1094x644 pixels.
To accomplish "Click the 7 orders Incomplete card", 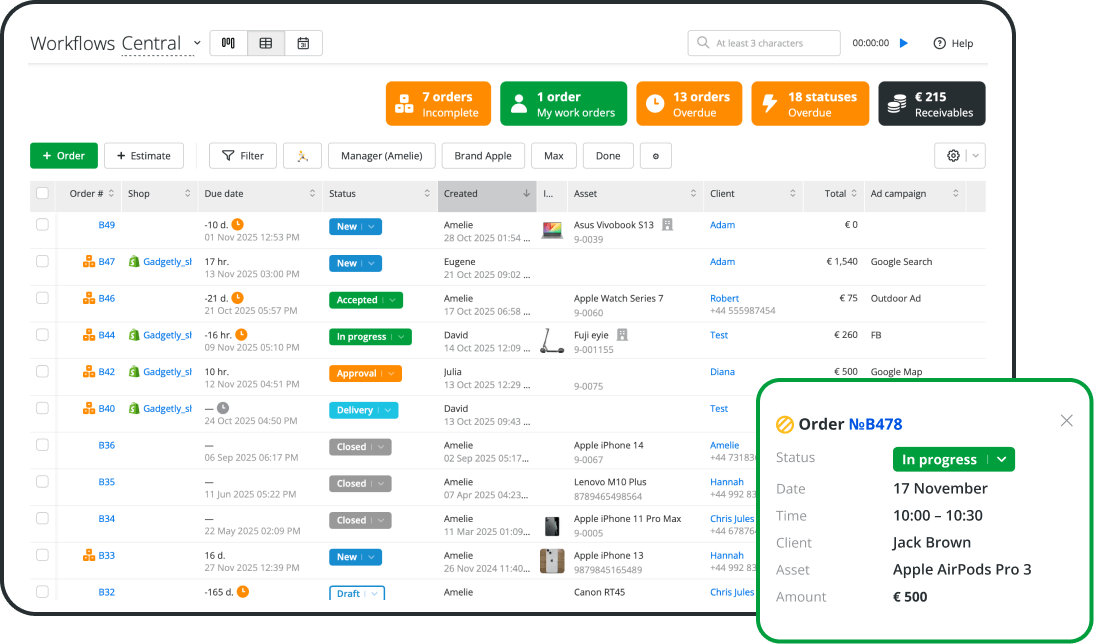I will click(438, 103).
